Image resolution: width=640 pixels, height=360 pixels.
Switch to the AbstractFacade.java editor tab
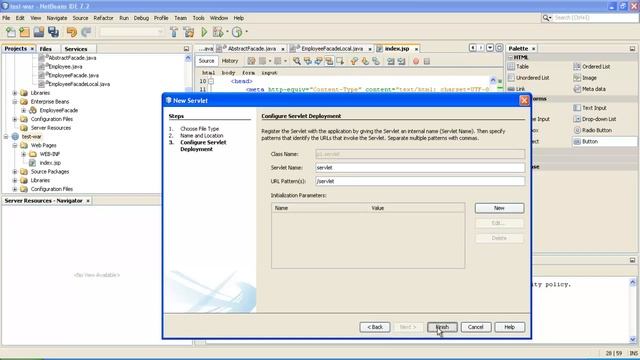[251, 49]
